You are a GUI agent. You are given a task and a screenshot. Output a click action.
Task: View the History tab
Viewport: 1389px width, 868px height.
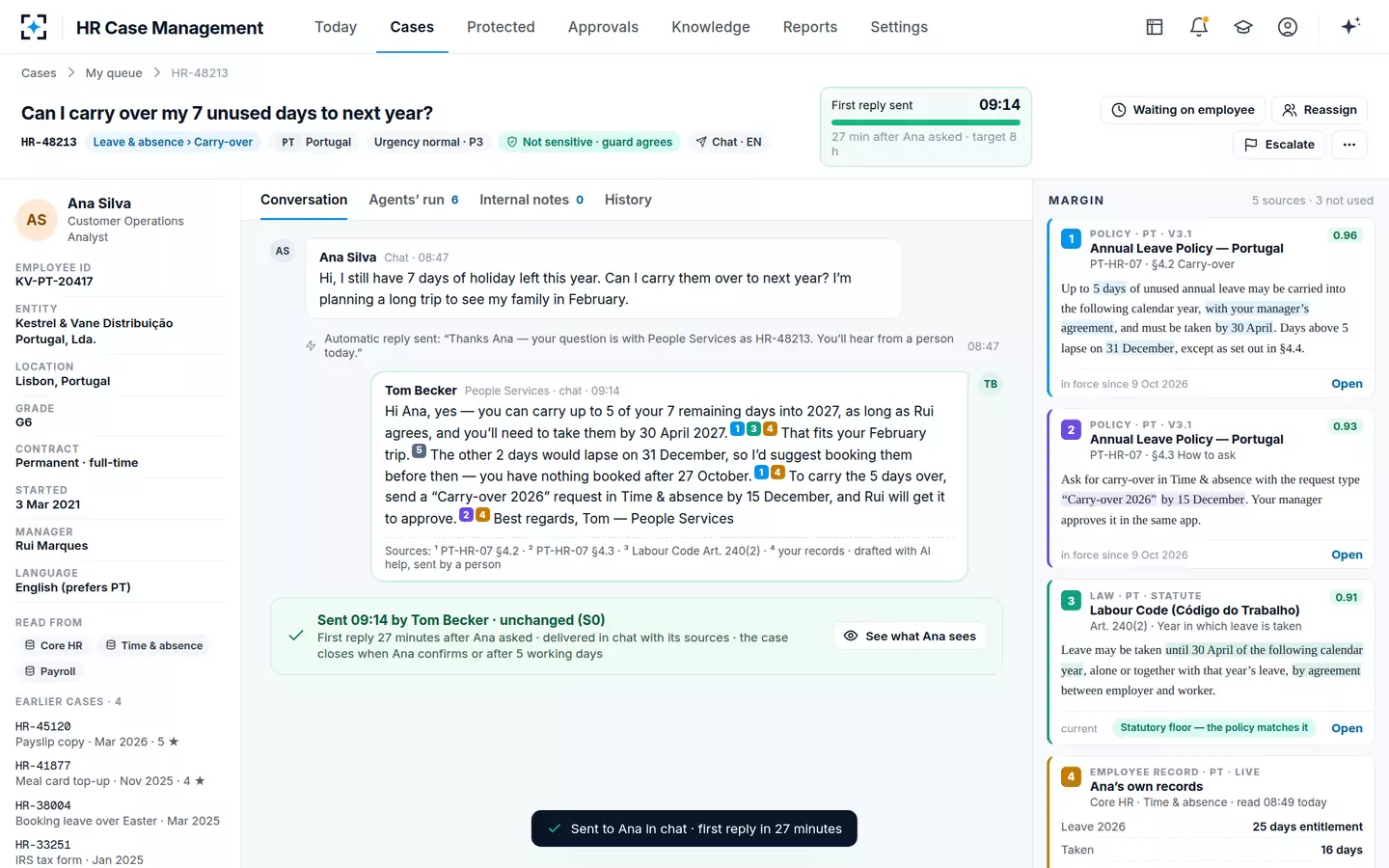628,200
